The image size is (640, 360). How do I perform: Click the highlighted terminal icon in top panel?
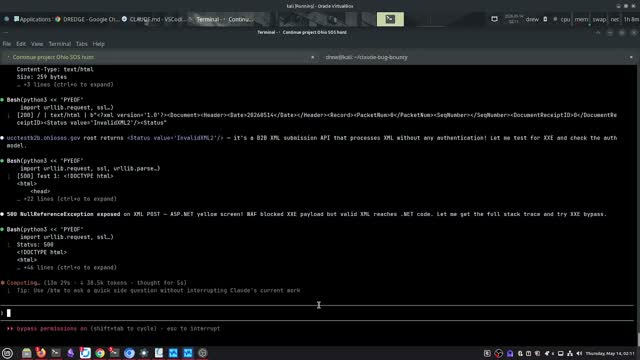(390, 19)
